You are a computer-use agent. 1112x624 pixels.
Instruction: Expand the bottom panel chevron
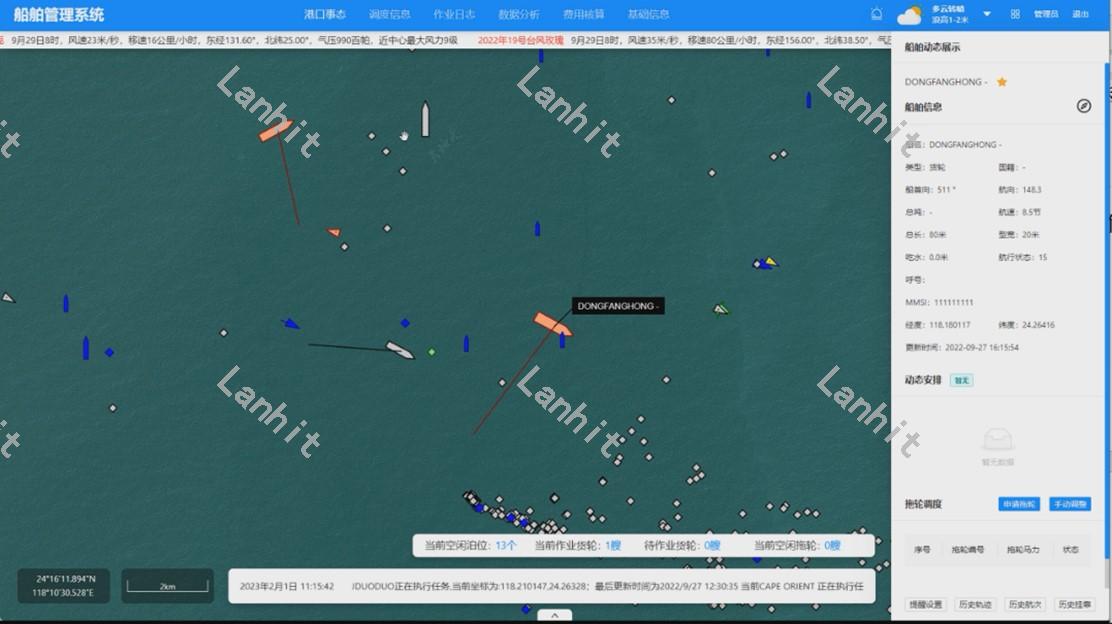555,615
